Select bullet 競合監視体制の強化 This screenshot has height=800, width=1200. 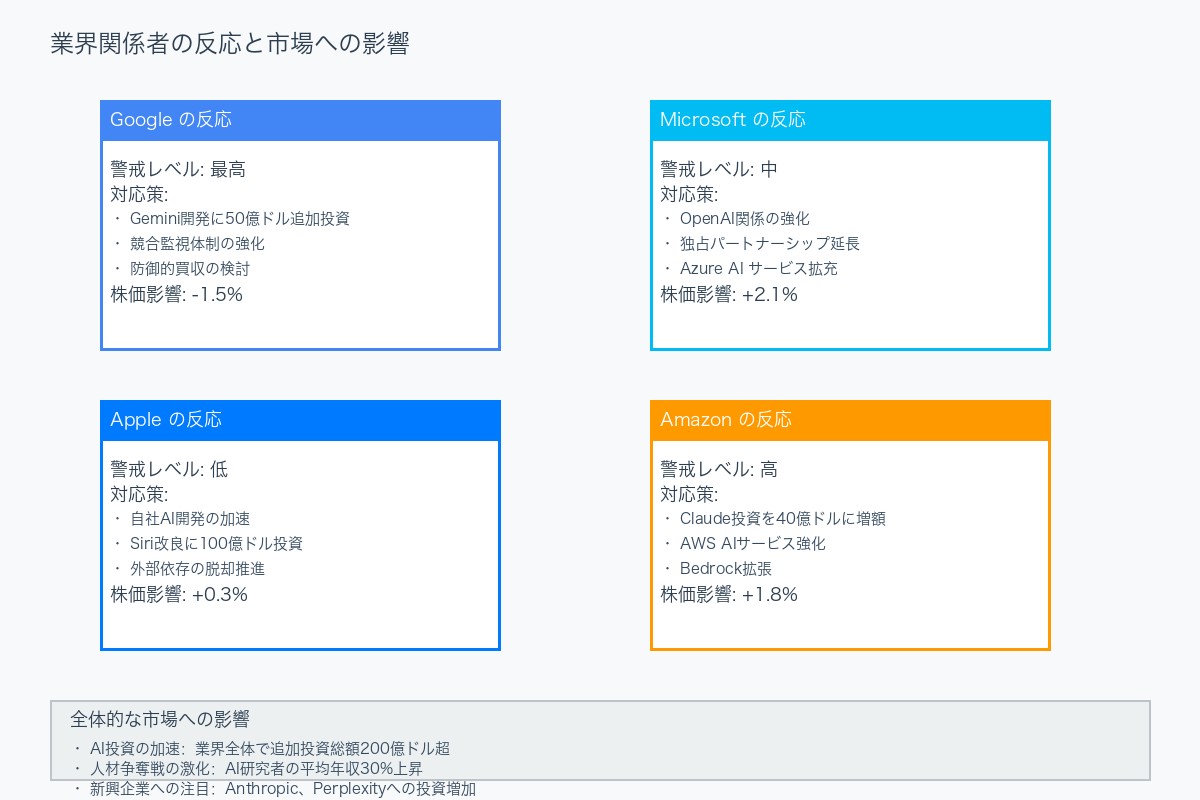pyautogui.click(x=189, y=244)
